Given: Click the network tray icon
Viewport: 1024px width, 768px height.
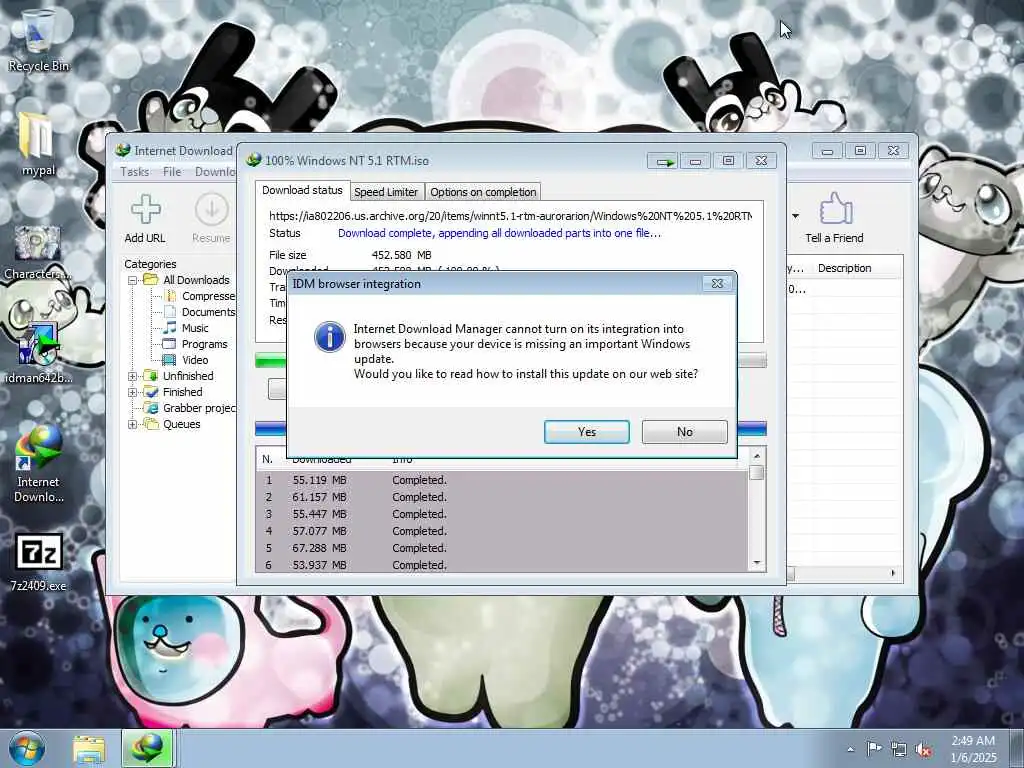Looking at the screenshot, I should 899,750.
